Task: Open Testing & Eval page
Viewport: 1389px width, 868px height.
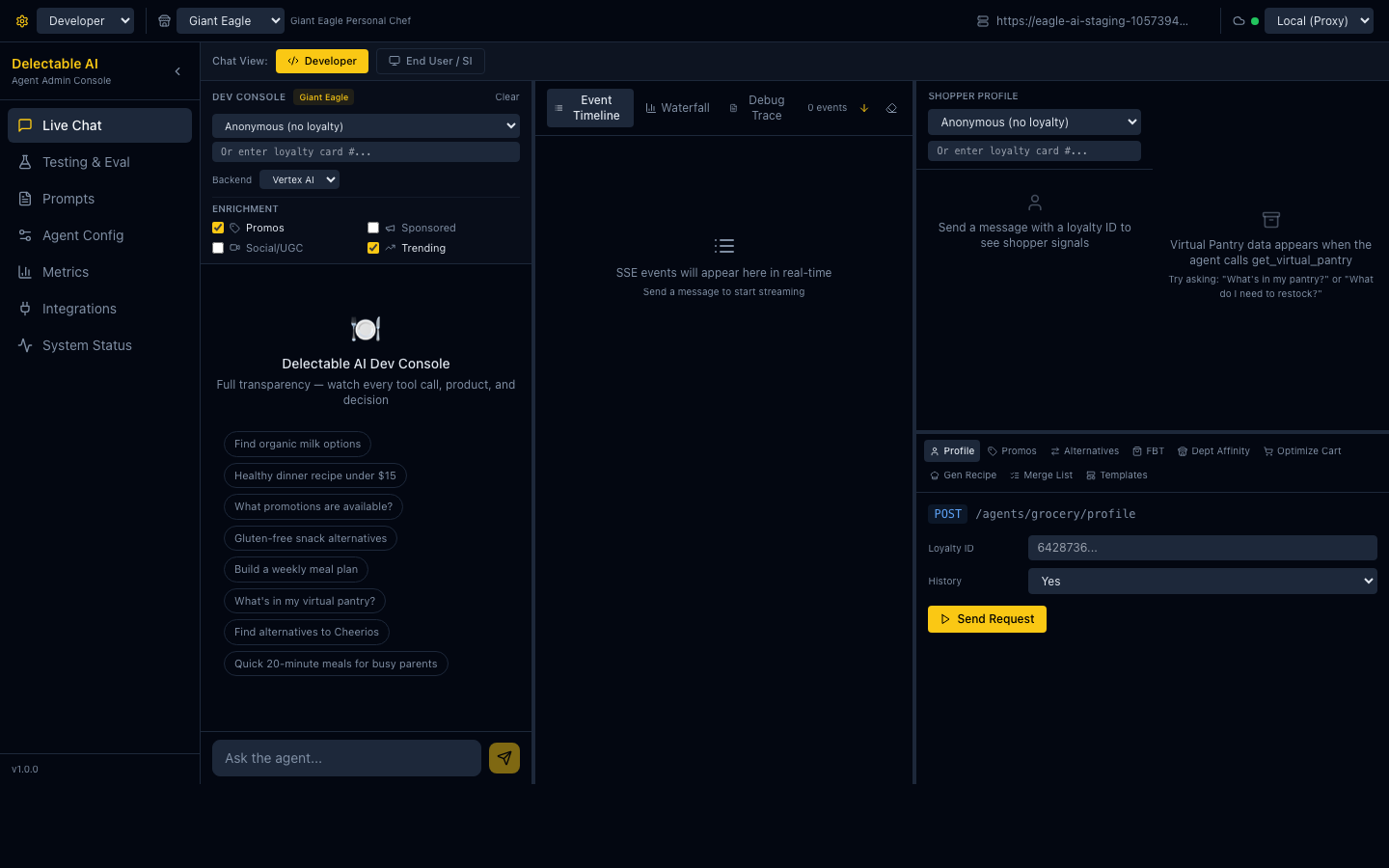Action: pos(99,162)
